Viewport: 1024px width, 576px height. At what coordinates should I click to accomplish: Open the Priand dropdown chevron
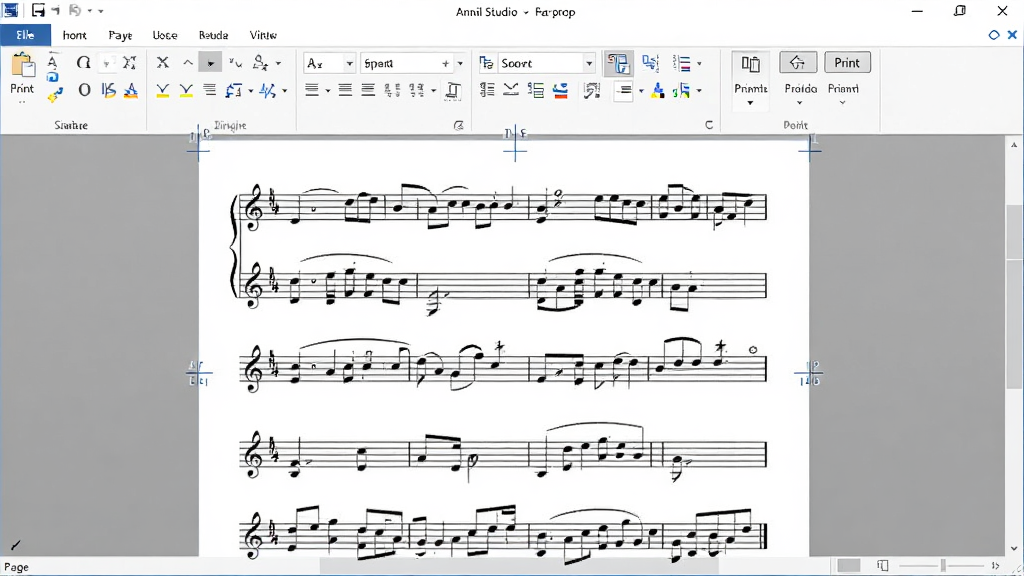[x=842, y=103]
